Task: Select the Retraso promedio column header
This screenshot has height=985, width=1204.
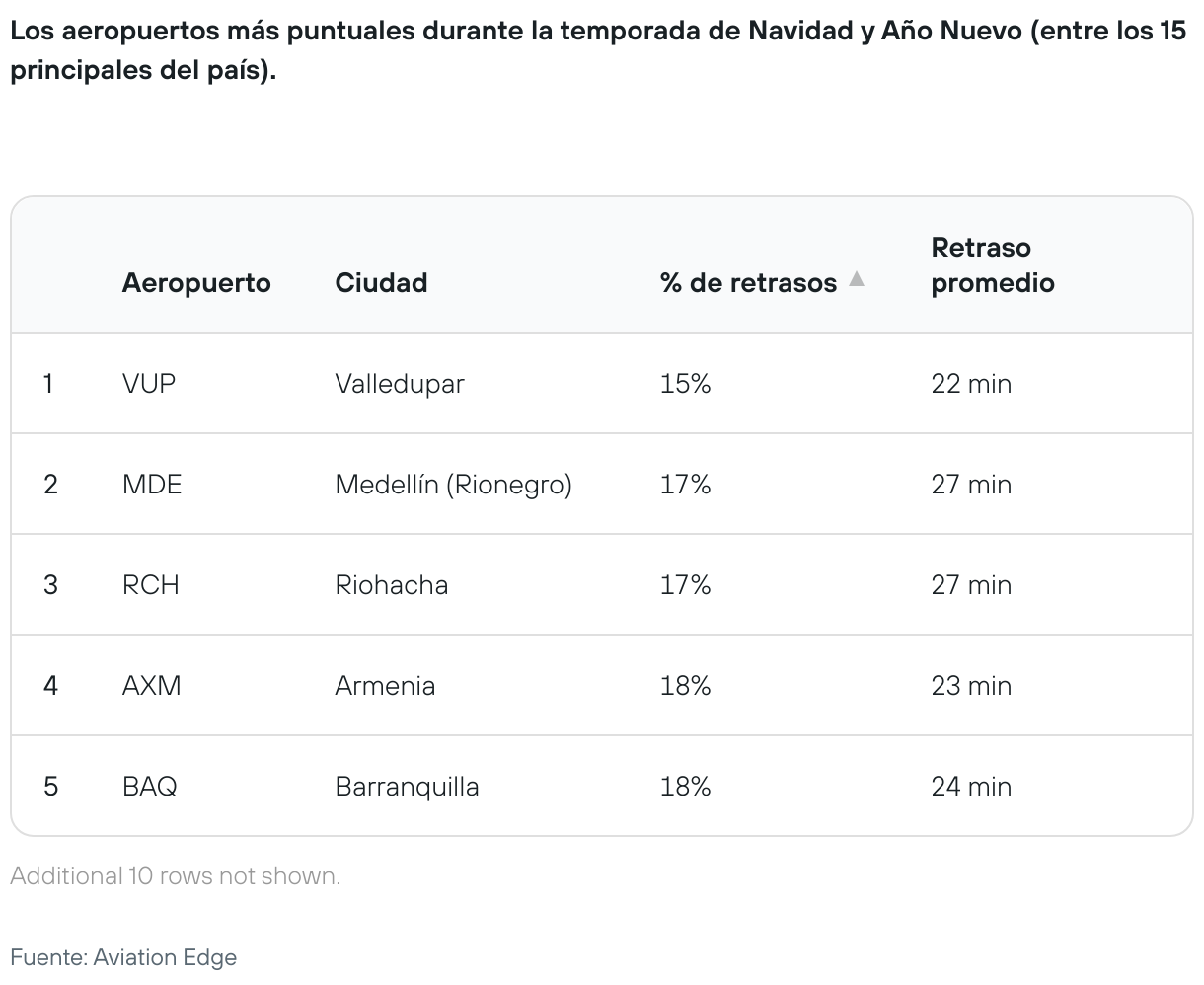Action: tap(993, 265)
